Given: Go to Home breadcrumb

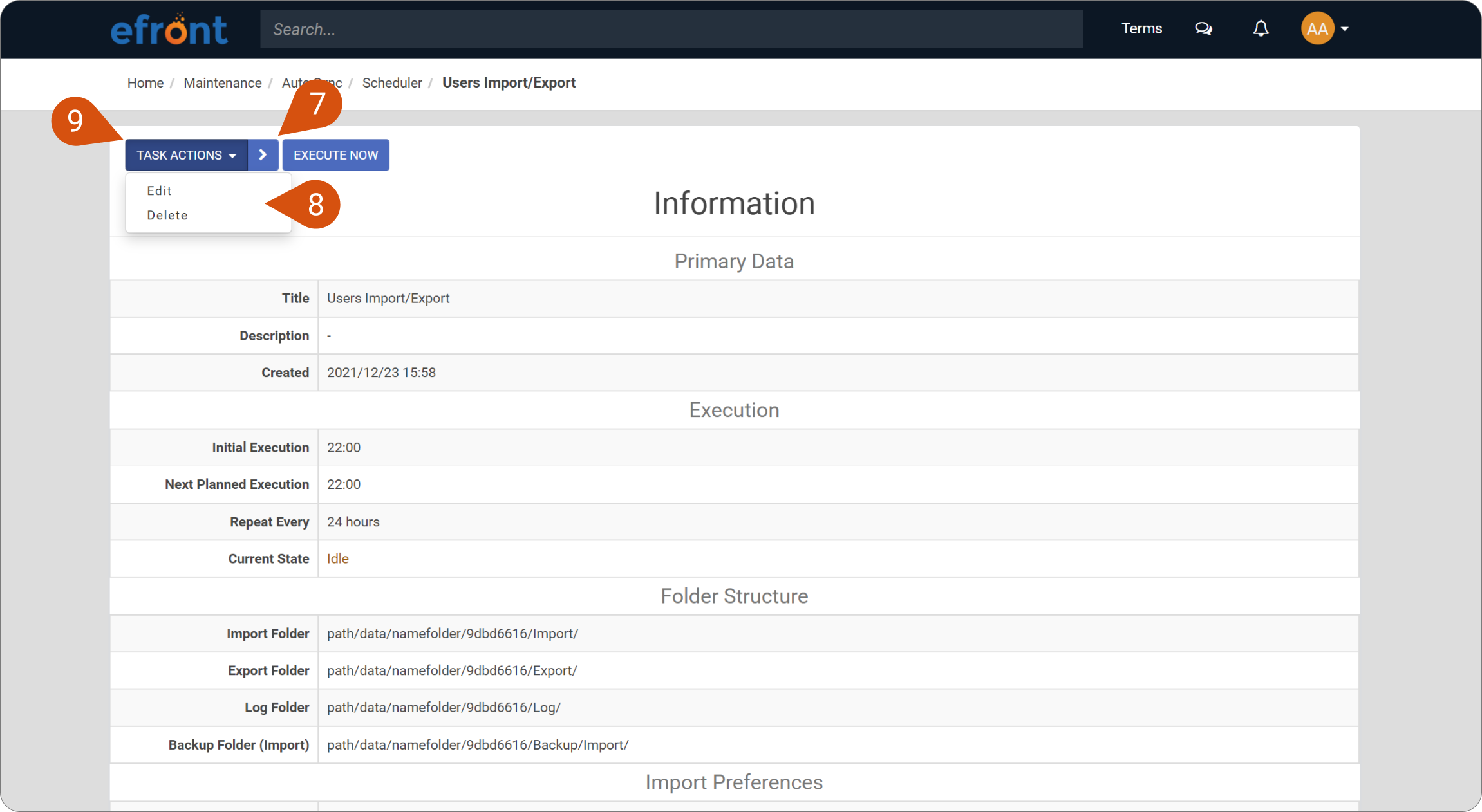Looking at the screenshot, I should click(145, 83).
